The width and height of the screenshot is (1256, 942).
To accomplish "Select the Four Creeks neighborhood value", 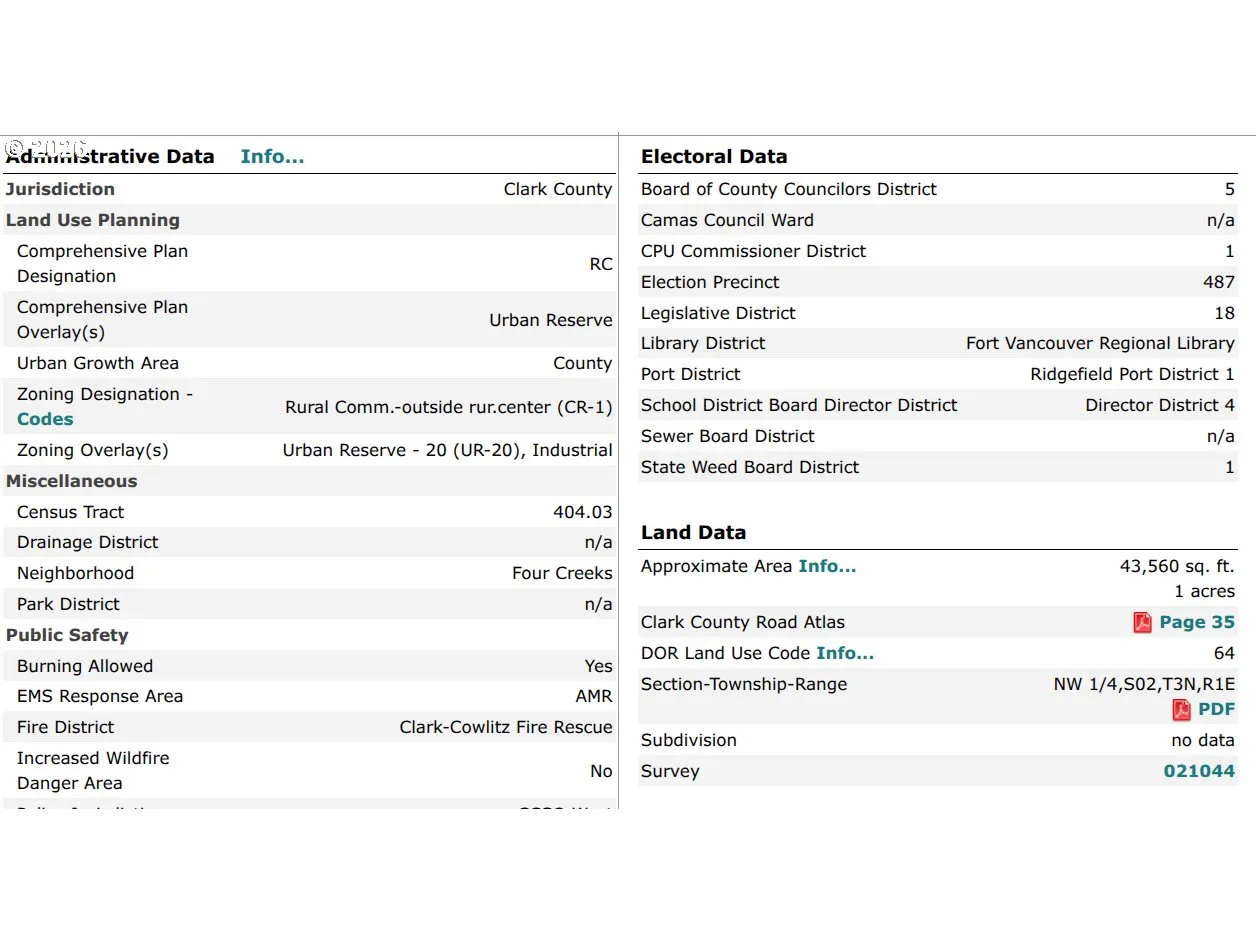I will 562,573.
